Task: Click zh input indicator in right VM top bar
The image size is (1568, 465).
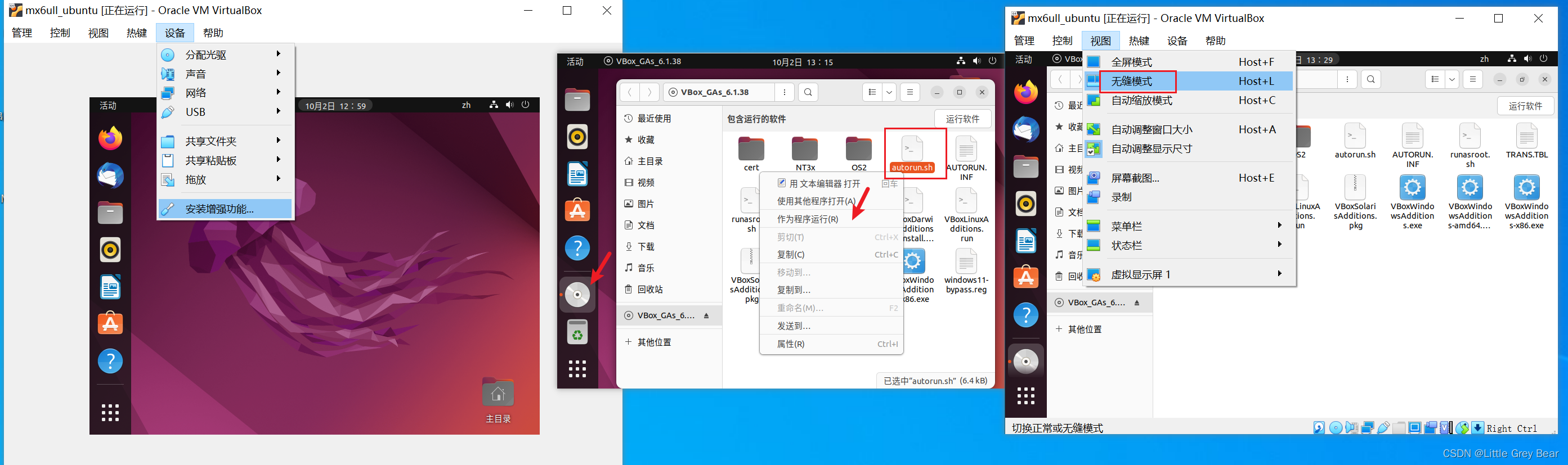Action: [x=1484, y=59]
